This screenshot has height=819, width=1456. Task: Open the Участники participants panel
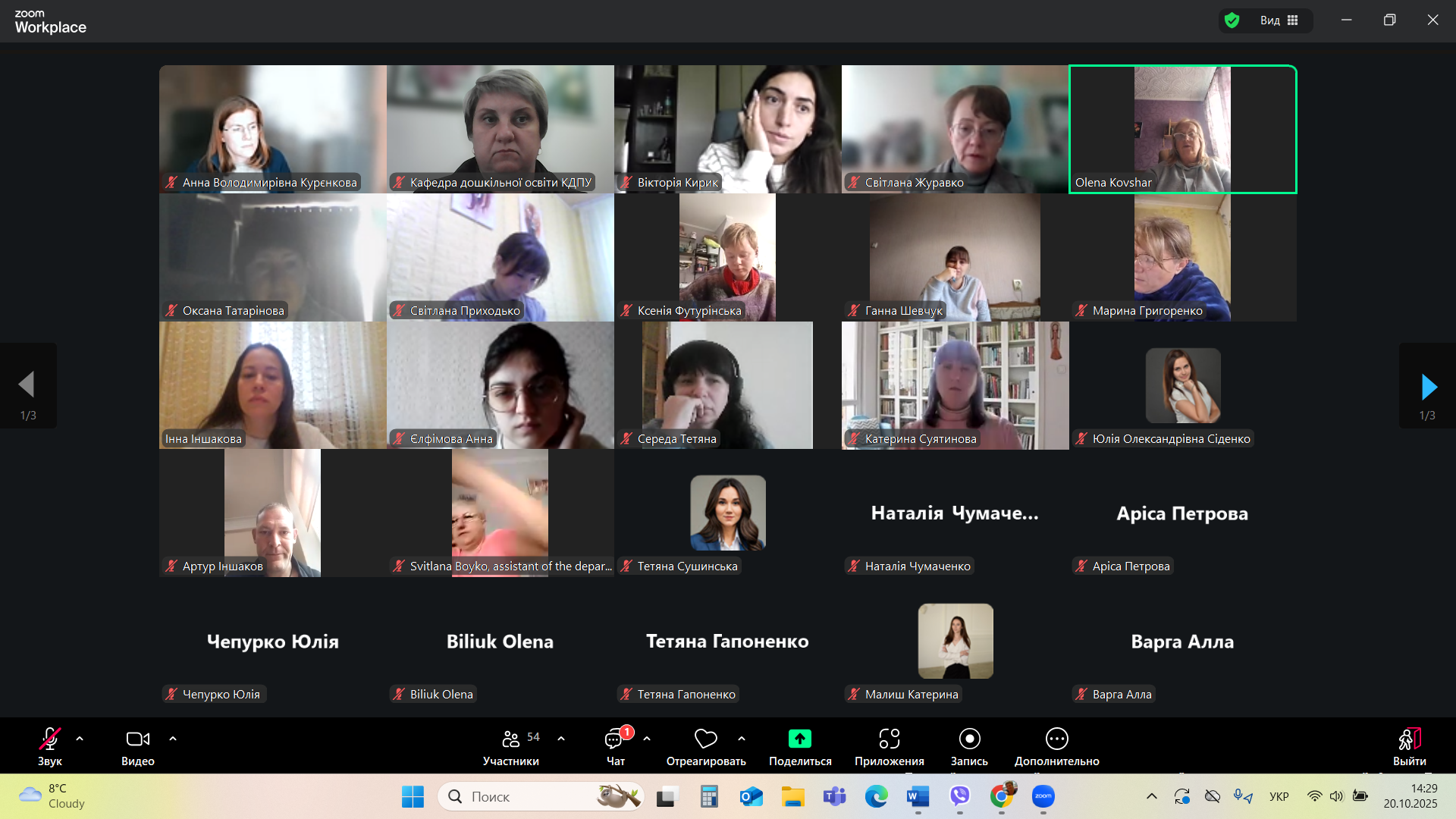coord(510,747)
